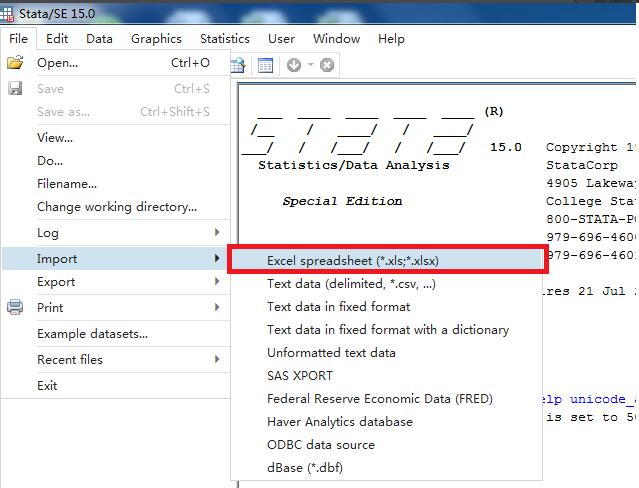This screenshot has width=639, height=488.
Task: Import Excel spreadsheet (*.xls;*.xlsx)
Action: point(386,261)
